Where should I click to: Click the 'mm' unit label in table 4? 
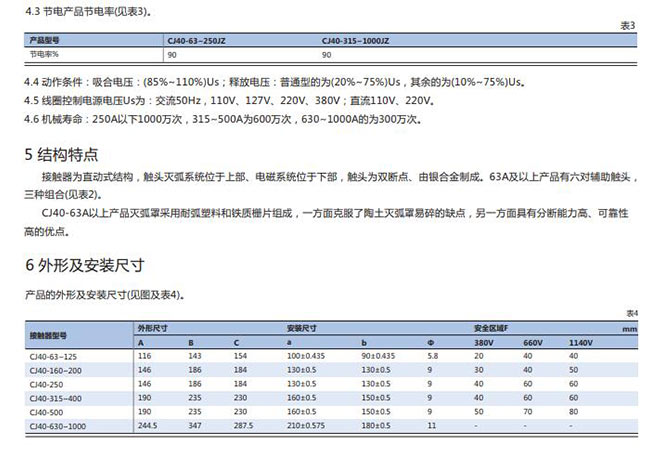click(630, 329)
